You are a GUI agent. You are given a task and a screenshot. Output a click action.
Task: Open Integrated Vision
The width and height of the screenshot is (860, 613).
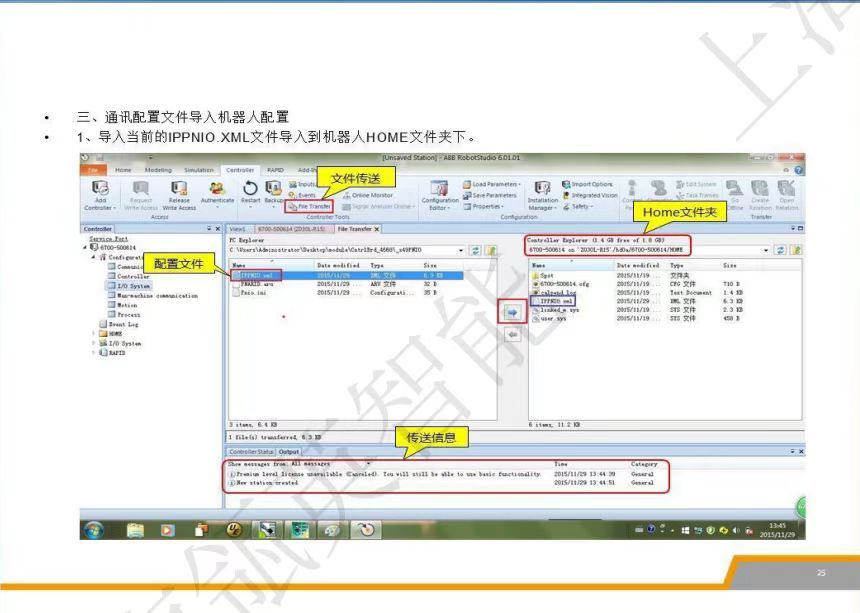pyautogui.click(x=590, y=195)
